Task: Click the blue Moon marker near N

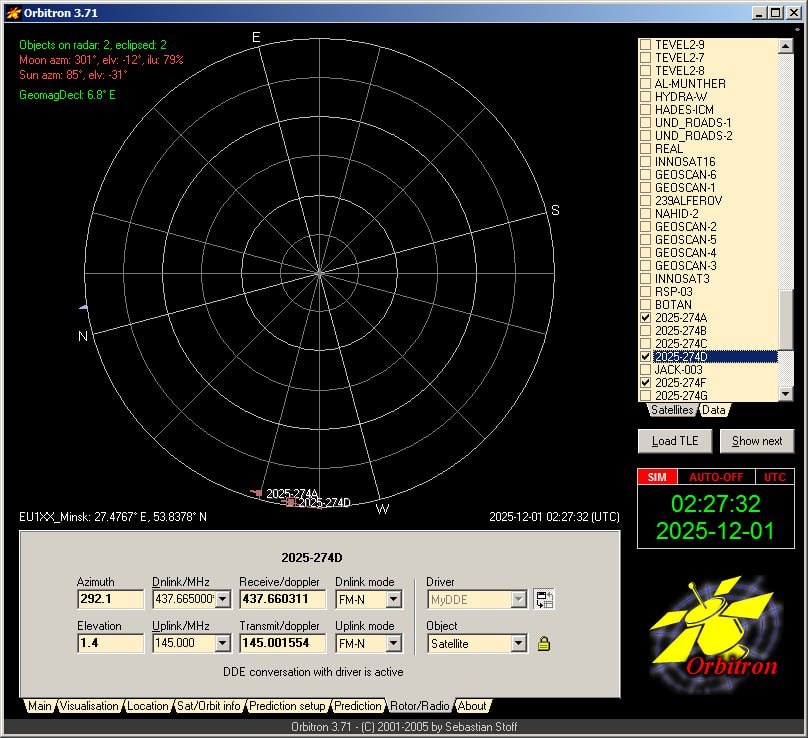Action: (84, 307)
